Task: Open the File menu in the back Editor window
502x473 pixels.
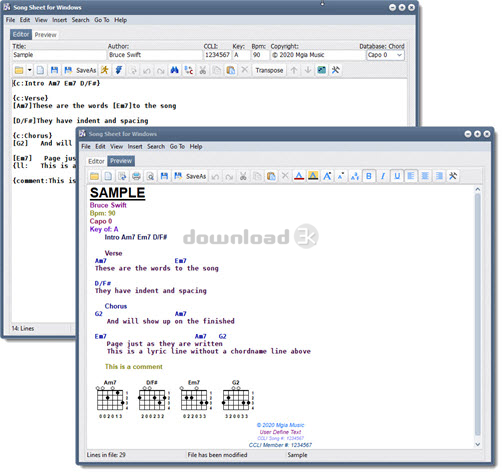Action: click(10, 20)
